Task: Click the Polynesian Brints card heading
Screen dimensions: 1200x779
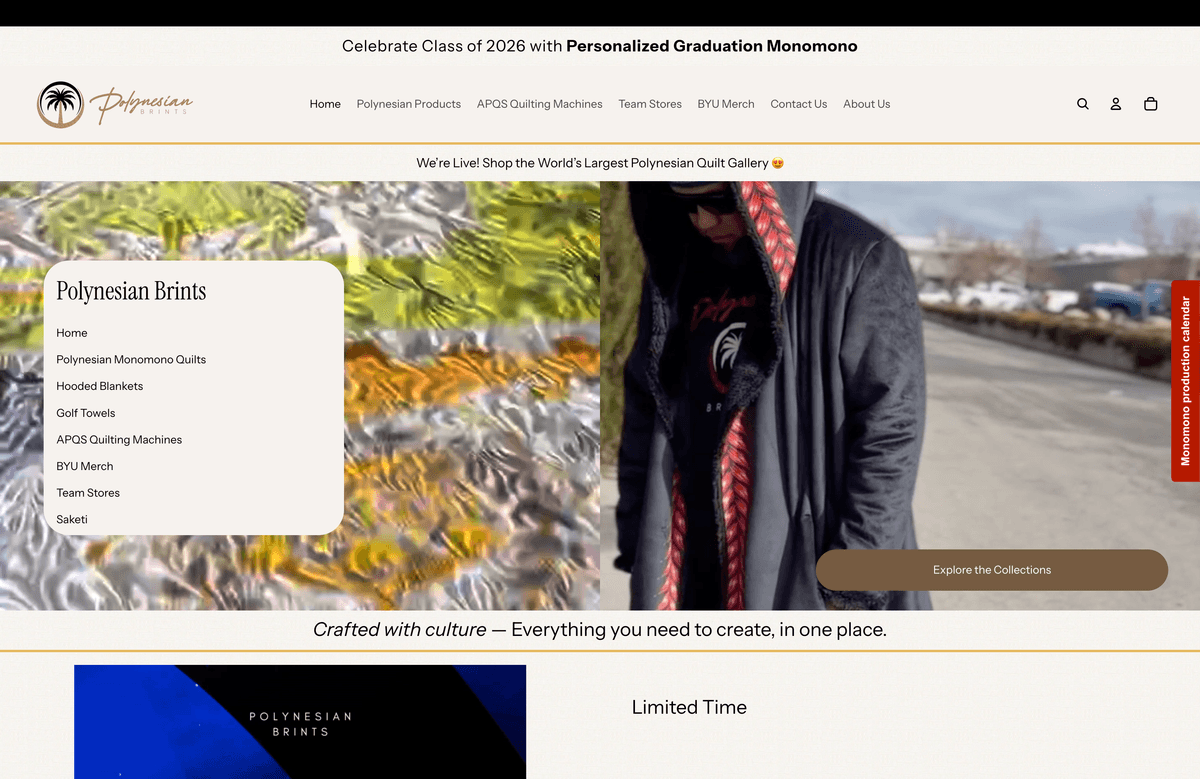Action: (131, 291)
